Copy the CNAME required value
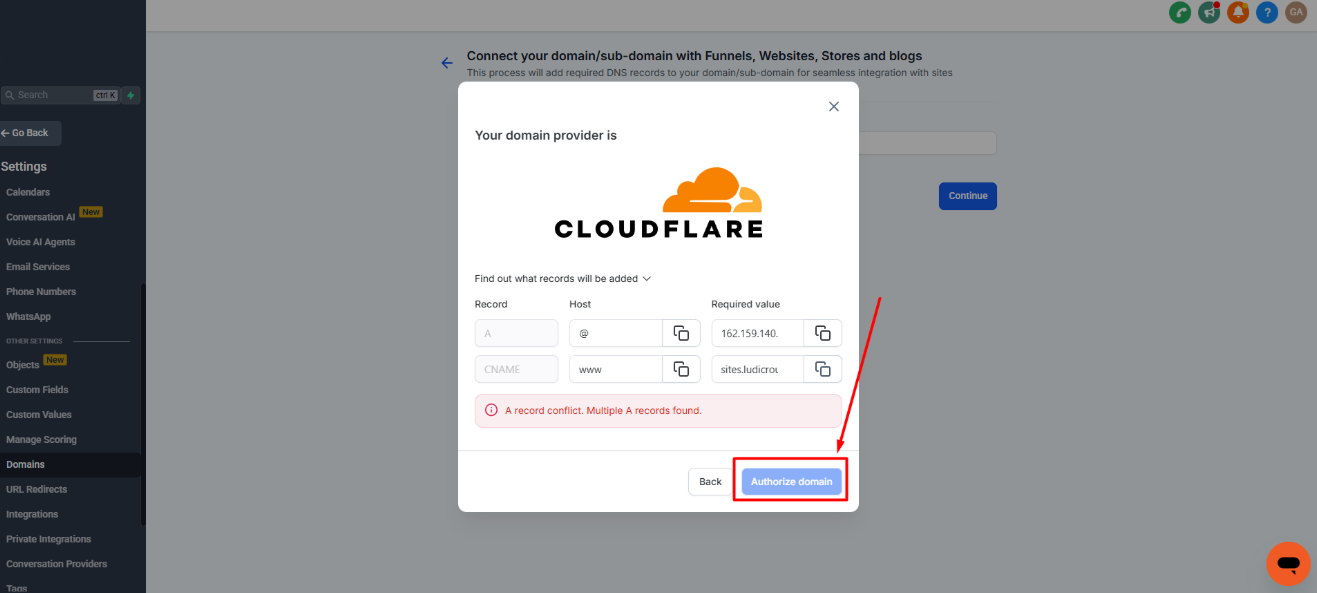 pyautogui.click(x=822, y=369)
